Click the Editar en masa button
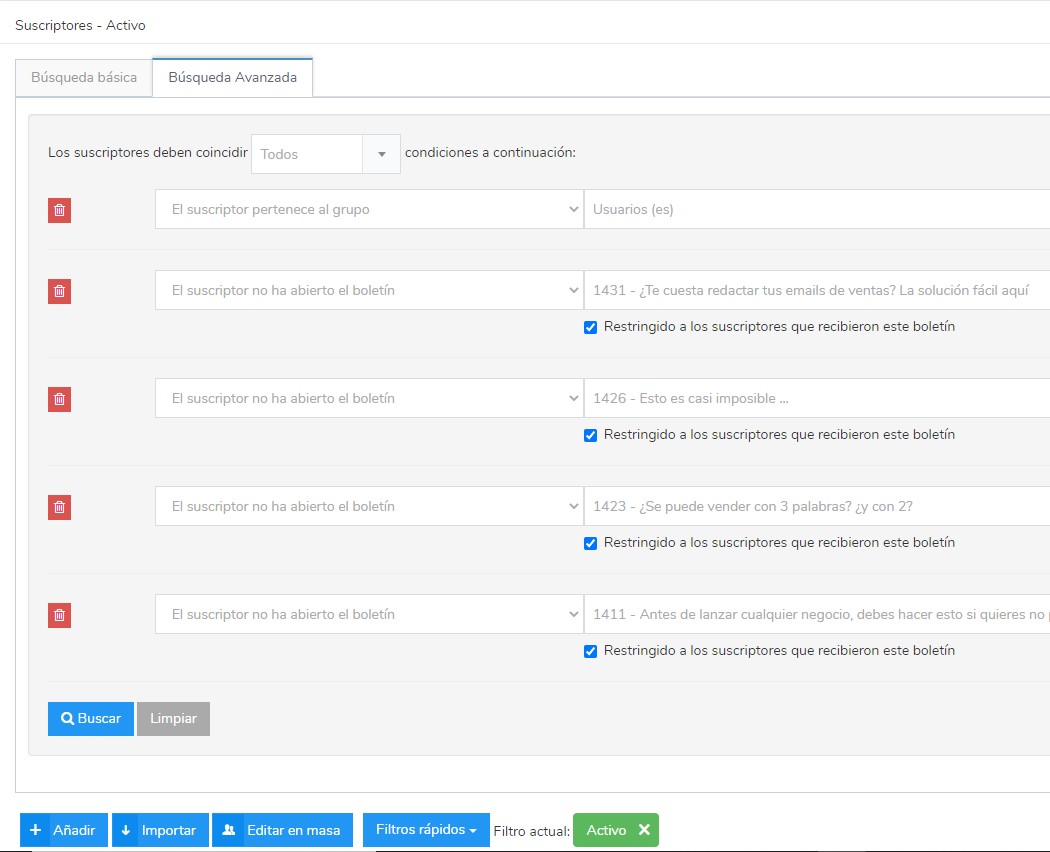The height and width of the screenshot is (852, 1050). pos(282,830)
